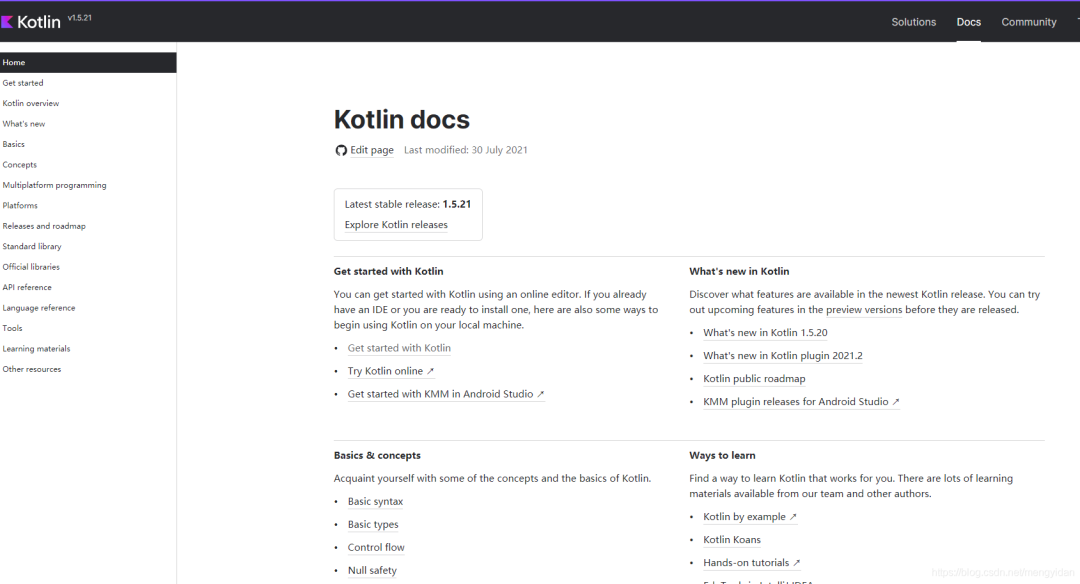Click the external link arrow next to Hands-on tutorials
Viewport: 1080px width, 584px height.
coord(798,562)
